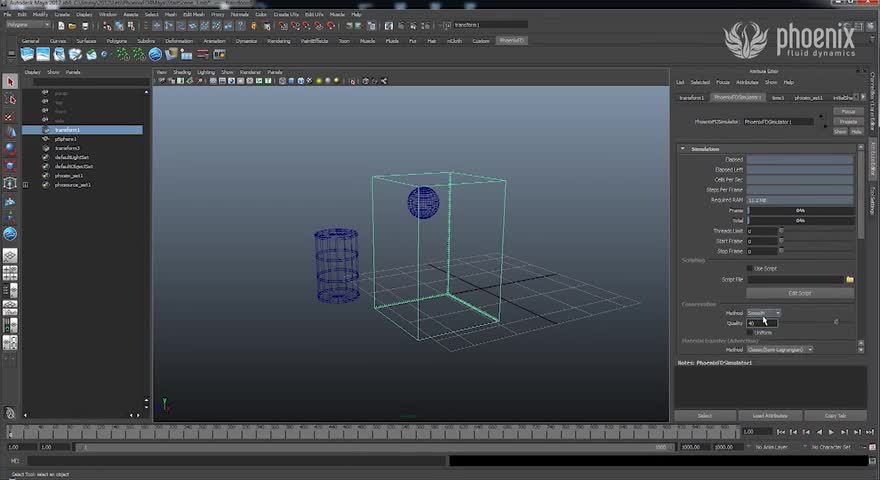Click the first PhoenixFD shelf icon
This screenshot has height=480, width=880.
28,53
